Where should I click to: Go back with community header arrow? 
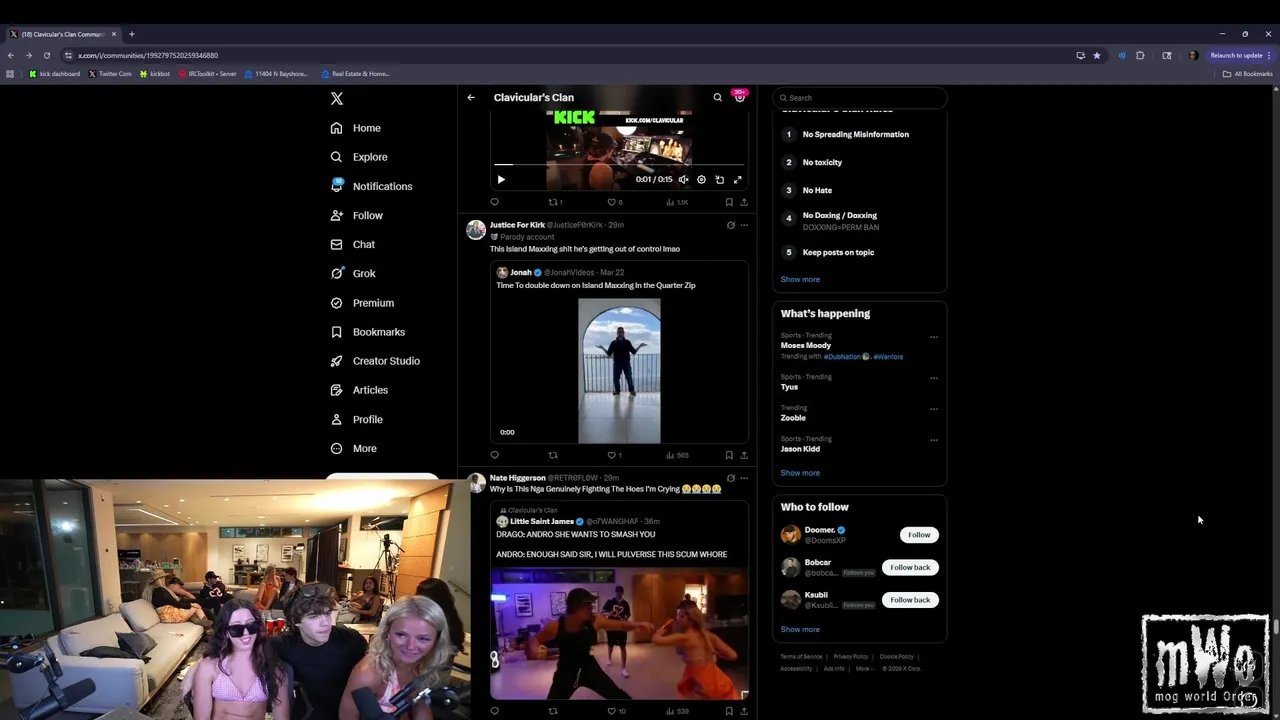(x=471, y=97)
